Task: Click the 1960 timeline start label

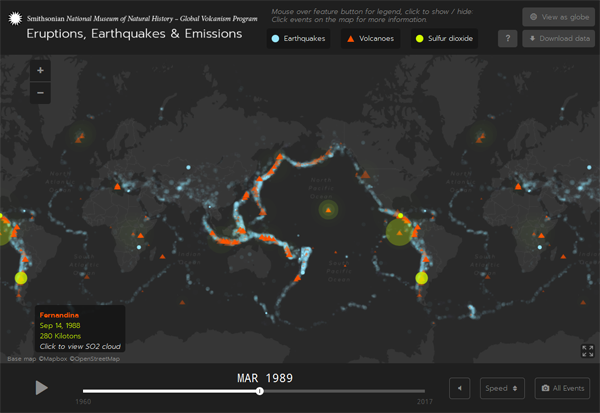Action: point(83,402)
